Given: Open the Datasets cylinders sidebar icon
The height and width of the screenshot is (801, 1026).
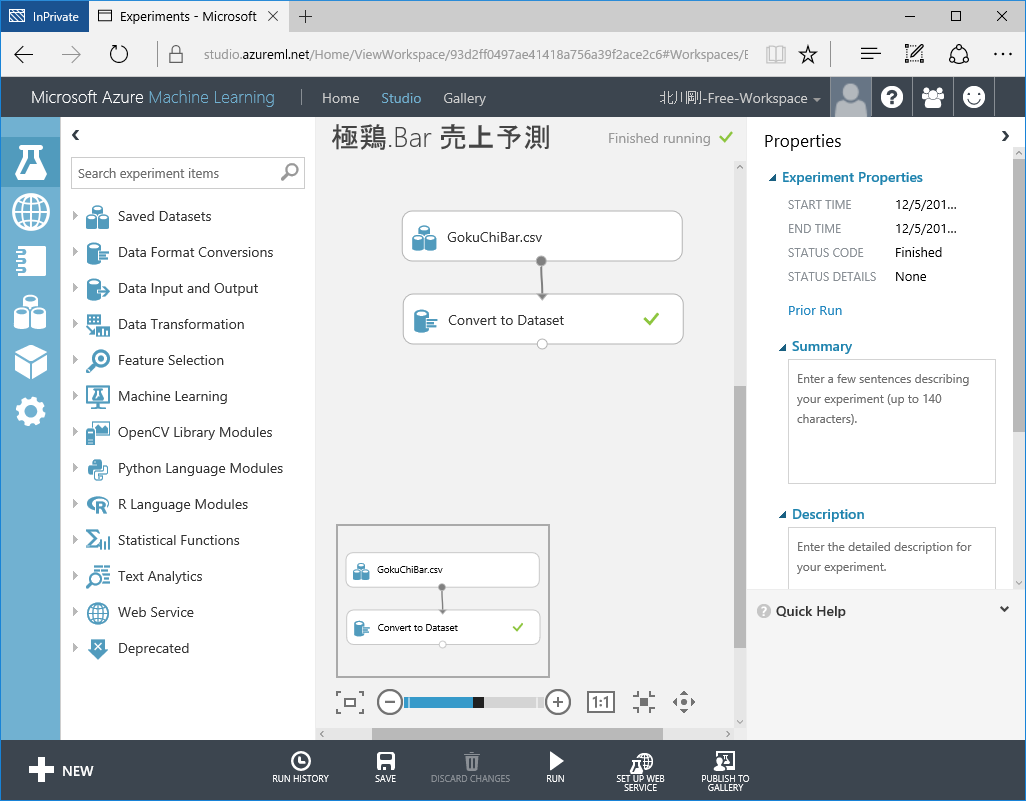Looking at the screenshot, I should [31, 312].
